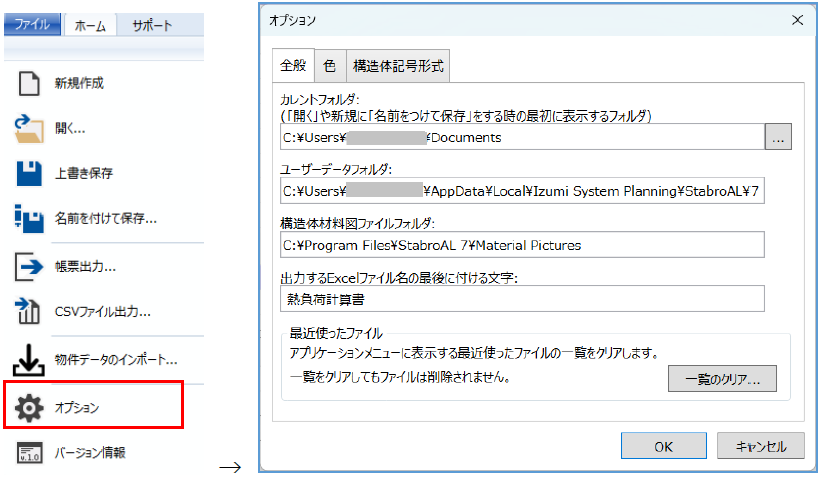Image resolution: width=824 pixels, height=481 pixels.
Task: Click the 物件データのインポート download icon
Action: (x=30, y=358)
